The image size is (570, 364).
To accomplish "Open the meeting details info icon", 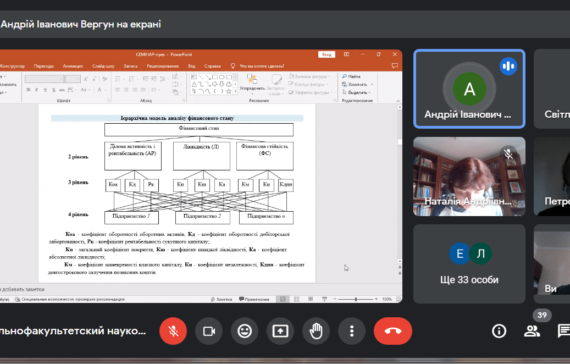I will coord(499,331).
